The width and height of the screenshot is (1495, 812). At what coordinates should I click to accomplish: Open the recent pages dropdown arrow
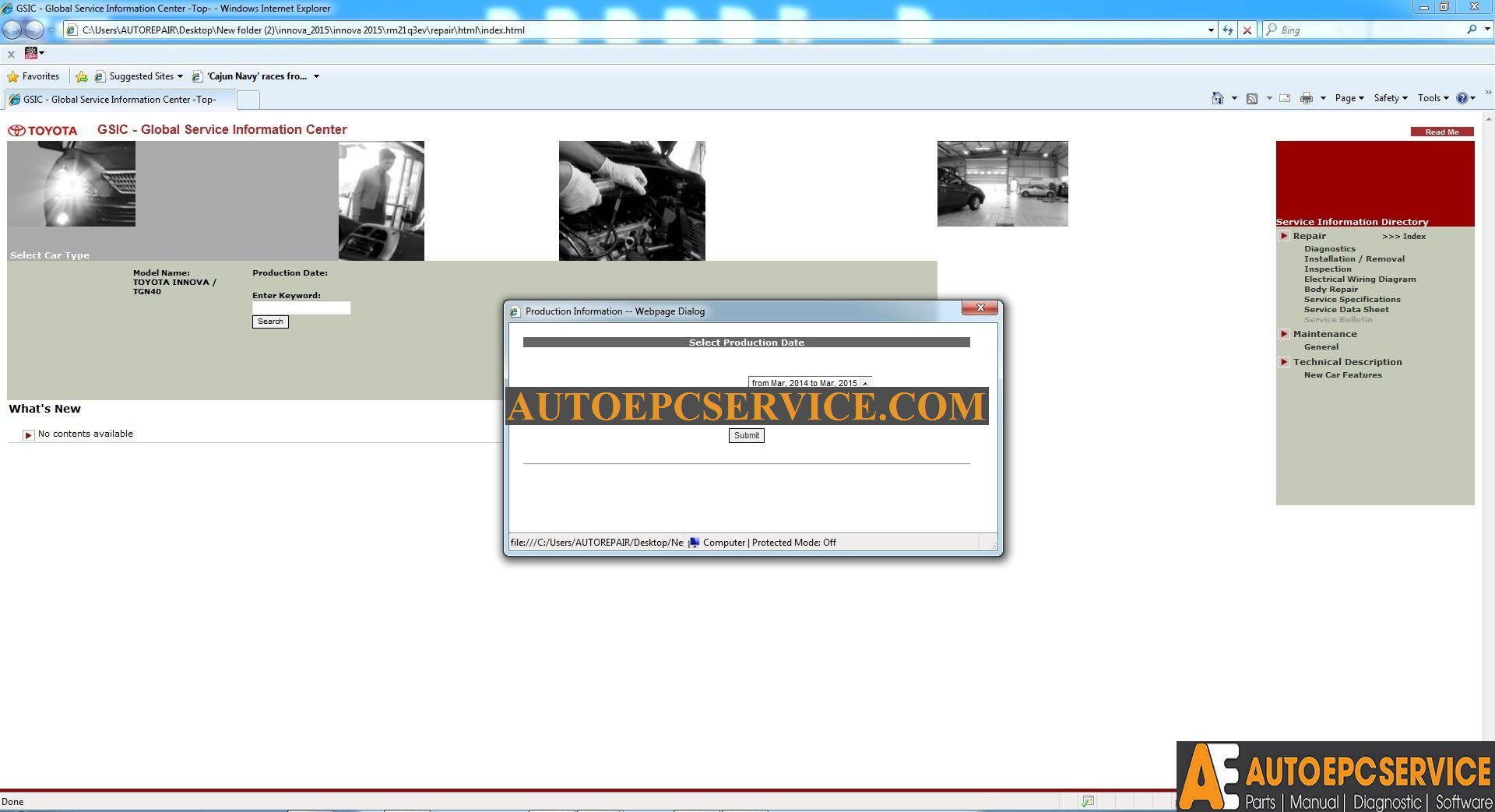pos(52,30)
